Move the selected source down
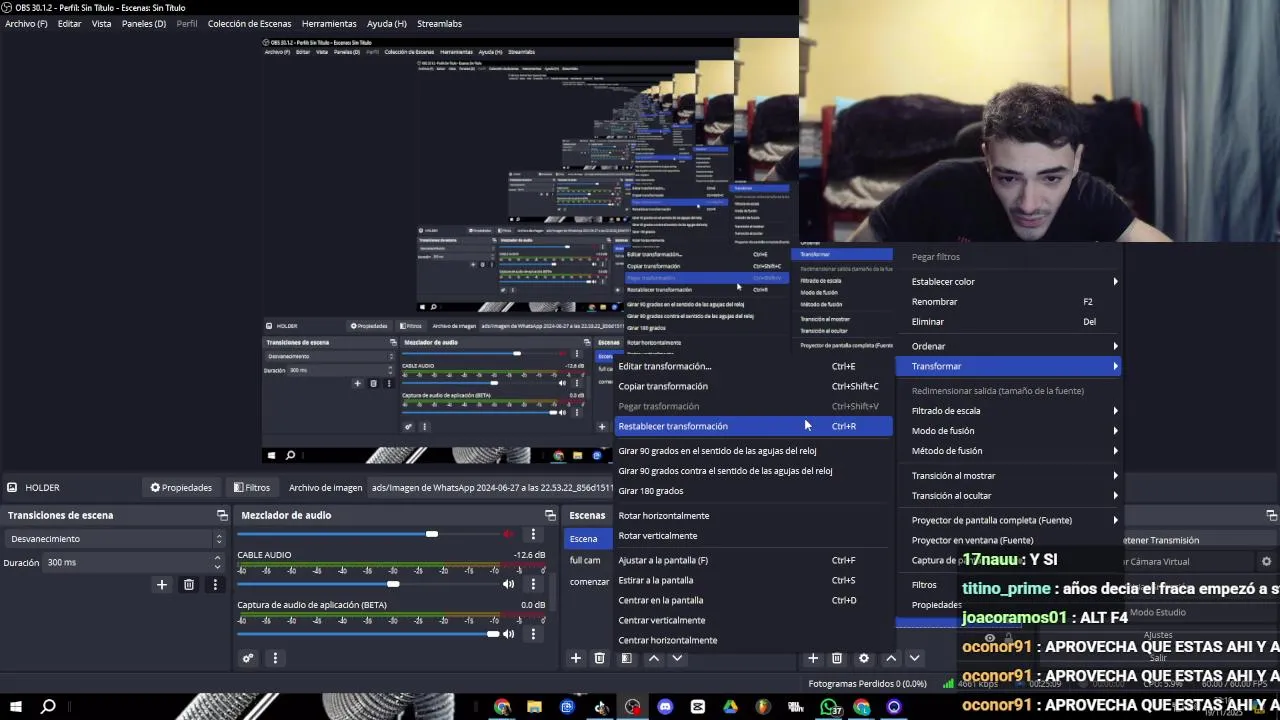Image resolution: width=1280 pixels, height=720 pixels. point(914,658)
